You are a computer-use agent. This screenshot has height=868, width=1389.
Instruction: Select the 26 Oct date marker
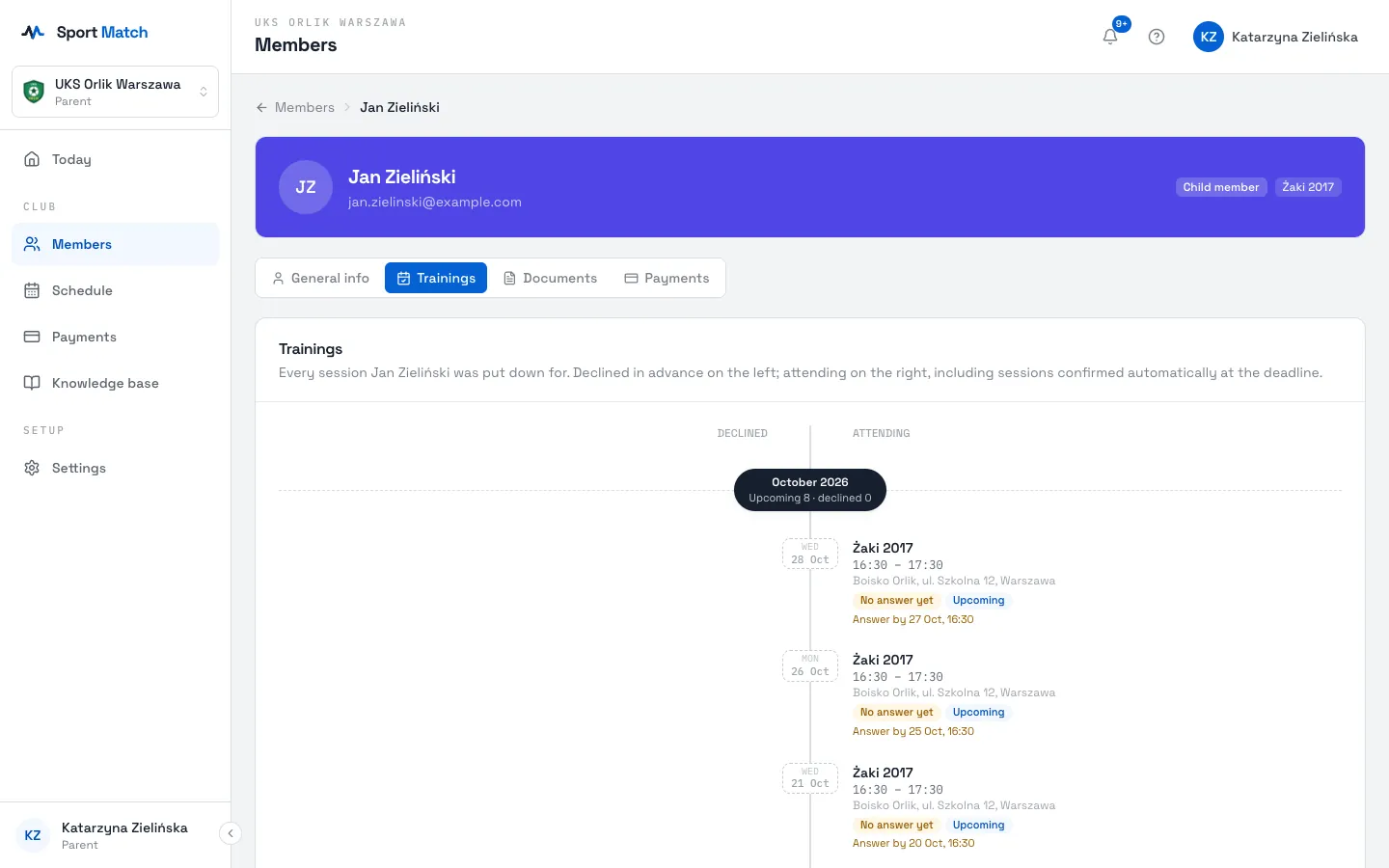810,665
